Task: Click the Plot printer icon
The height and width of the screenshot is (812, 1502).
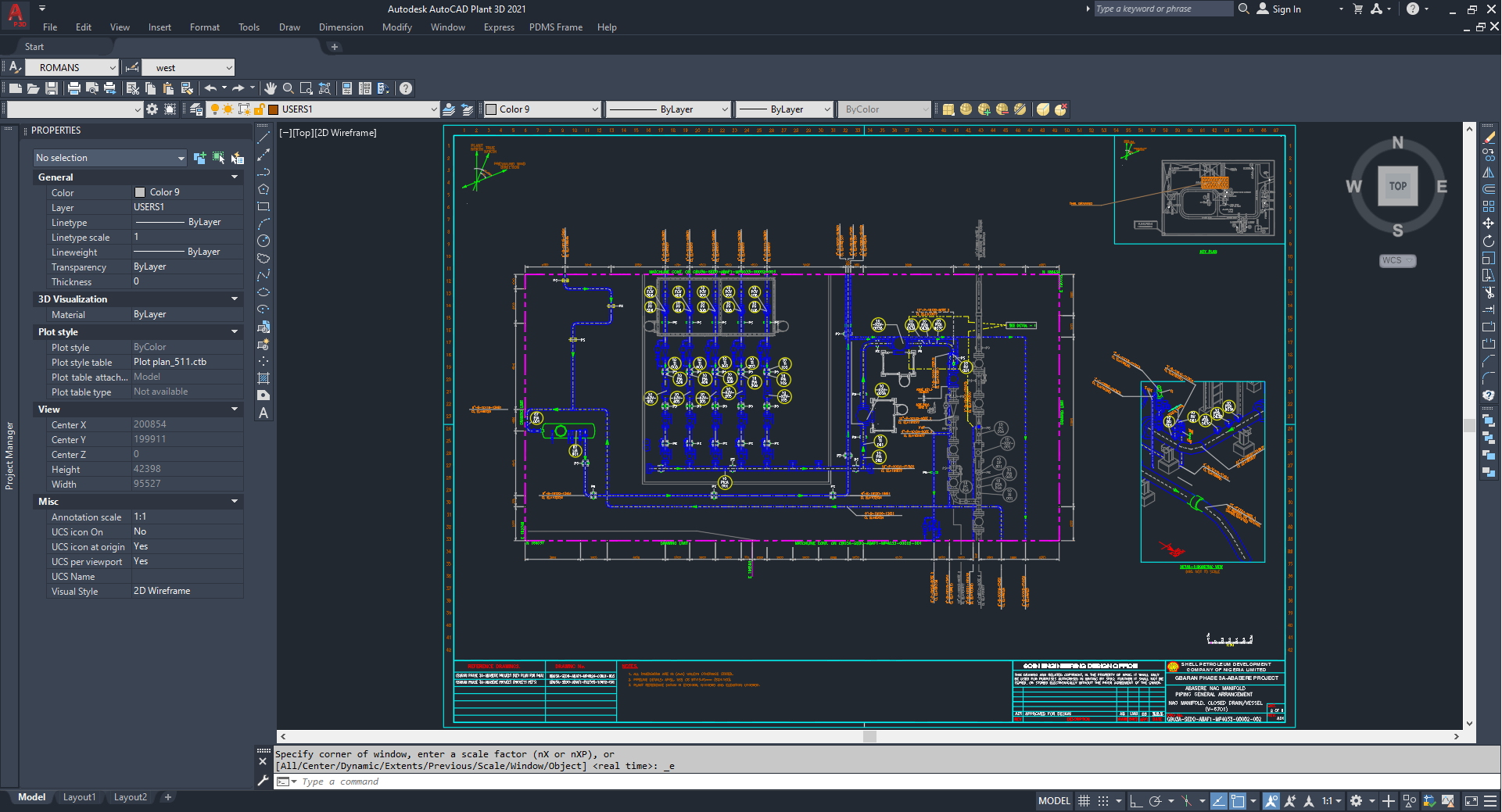Action: point(74,88)
